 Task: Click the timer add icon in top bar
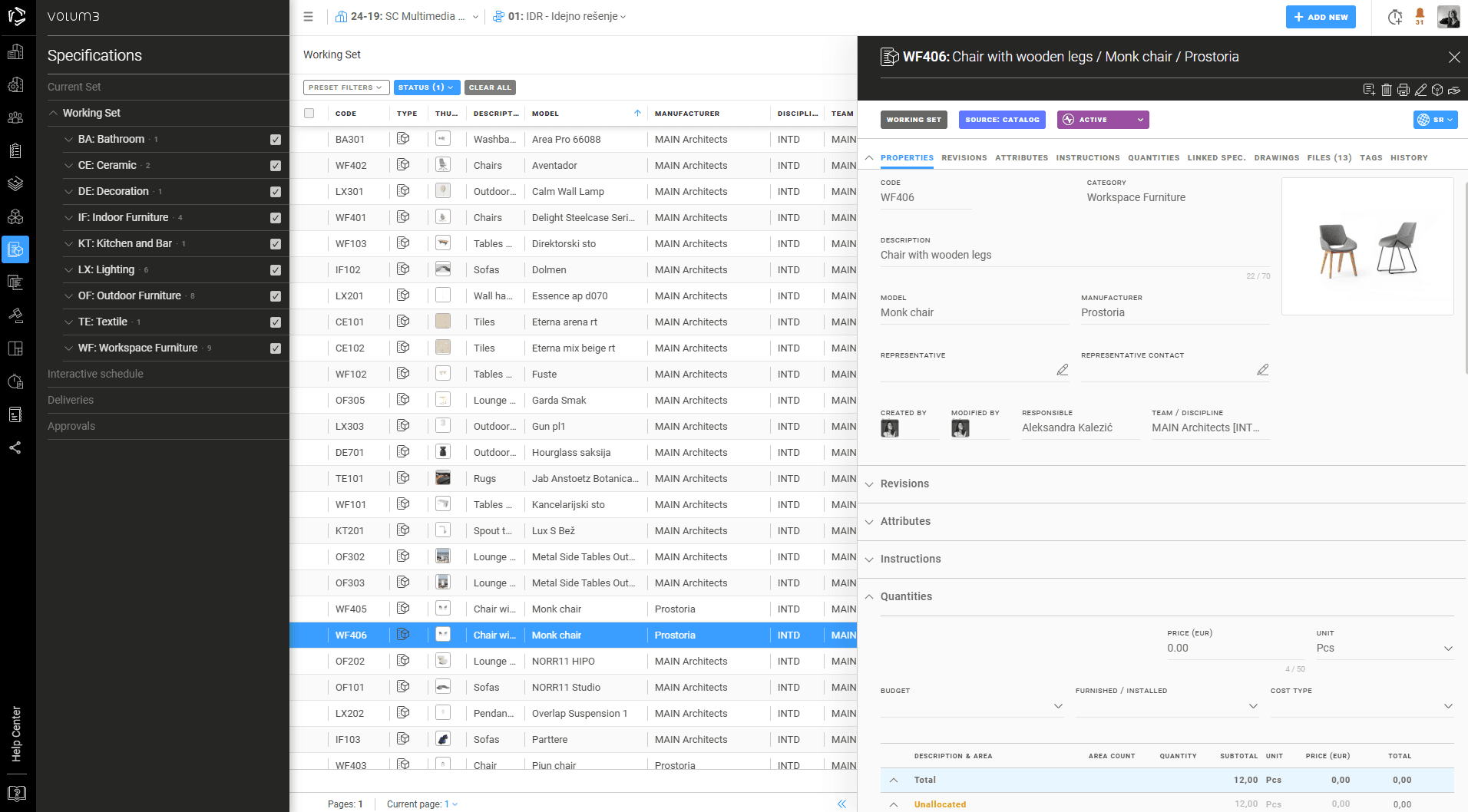(1395, 17)
